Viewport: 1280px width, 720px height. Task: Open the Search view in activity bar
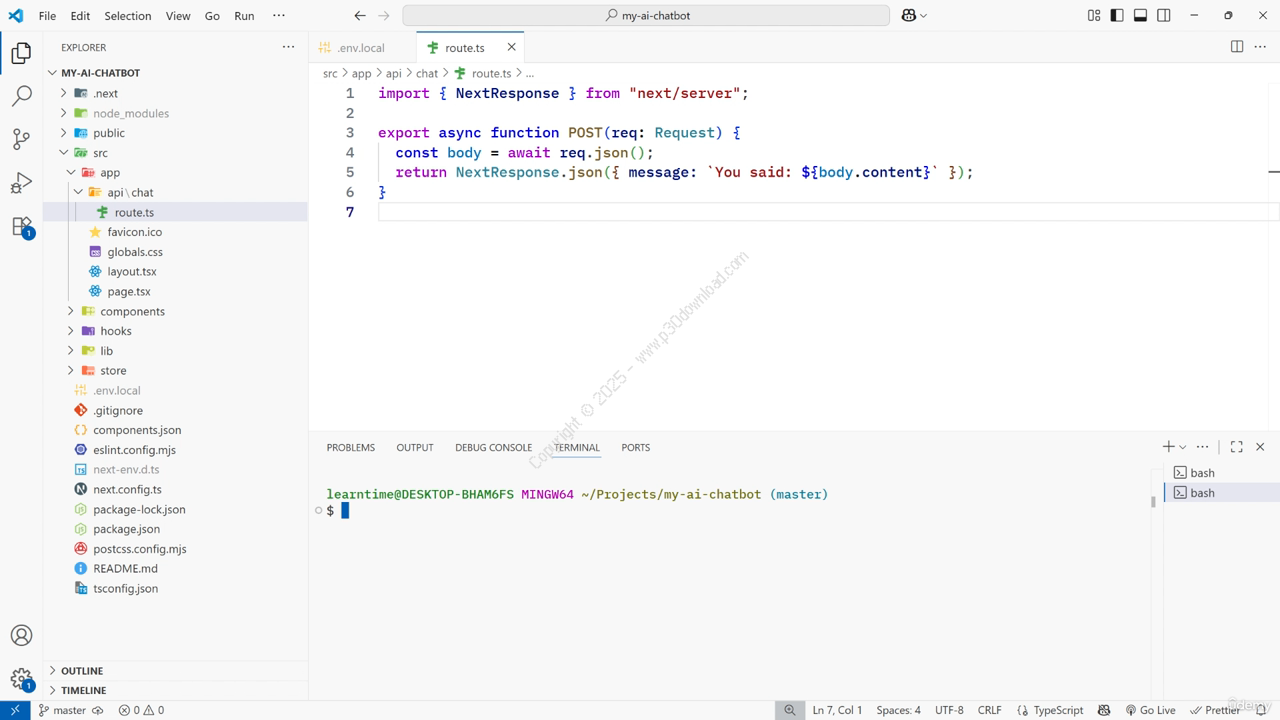click(x=21, y=96)
